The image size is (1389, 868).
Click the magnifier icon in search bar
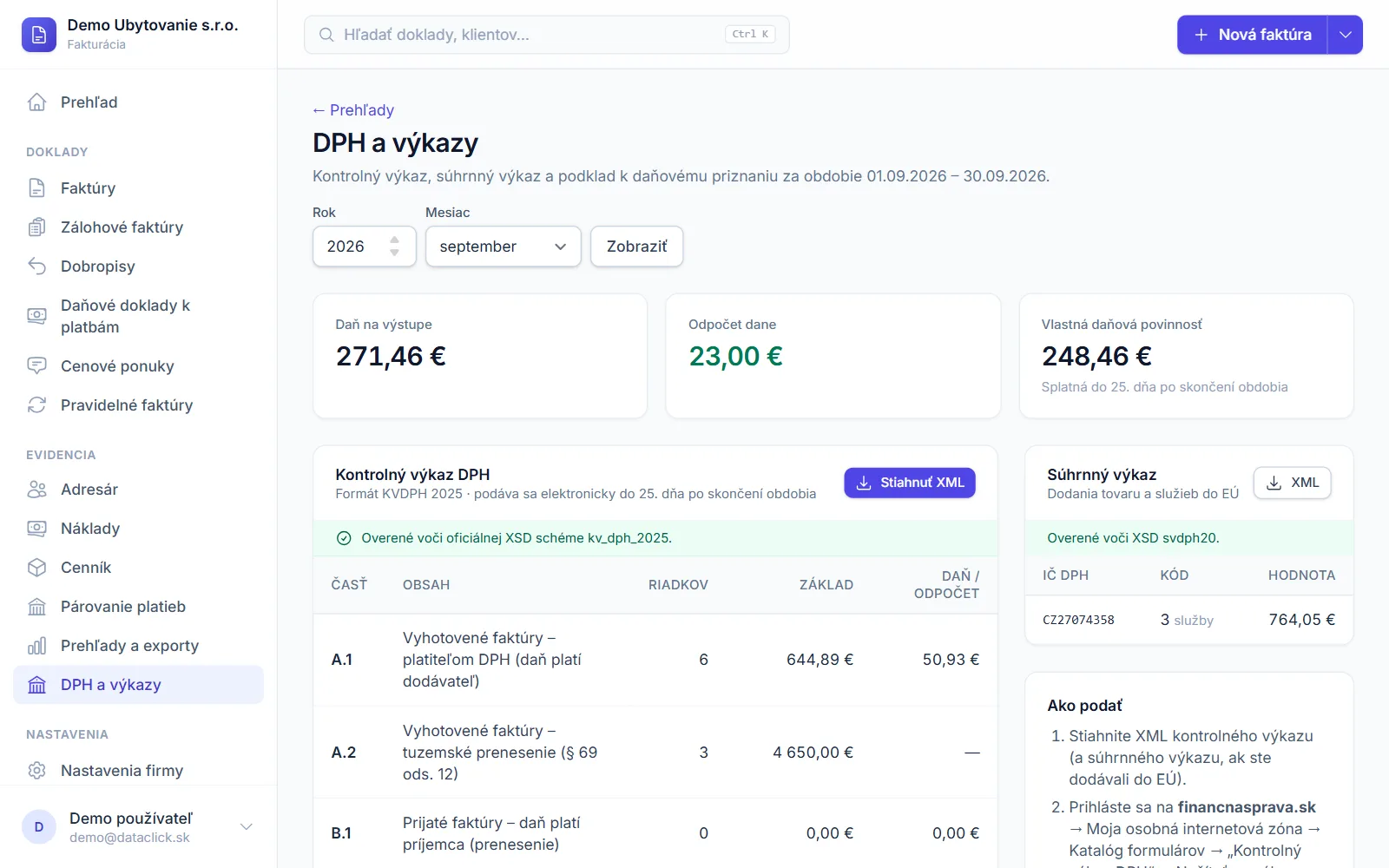[326, 35]
